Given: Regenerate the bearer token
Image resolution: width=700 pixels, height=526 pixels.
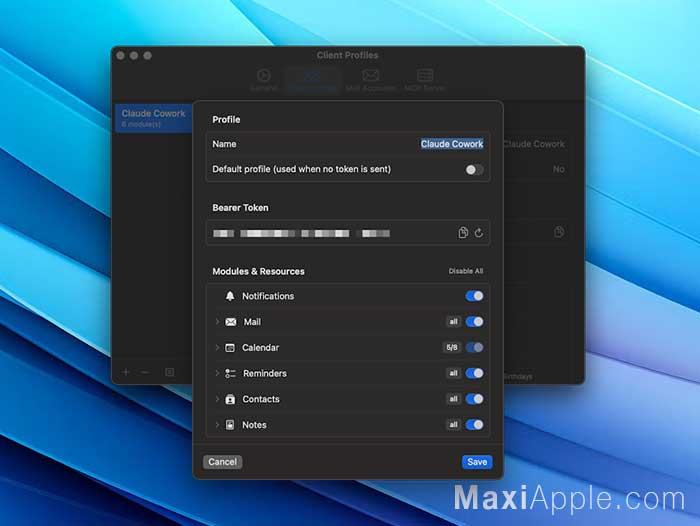Looking at the screenshot, I should [479, 233].
